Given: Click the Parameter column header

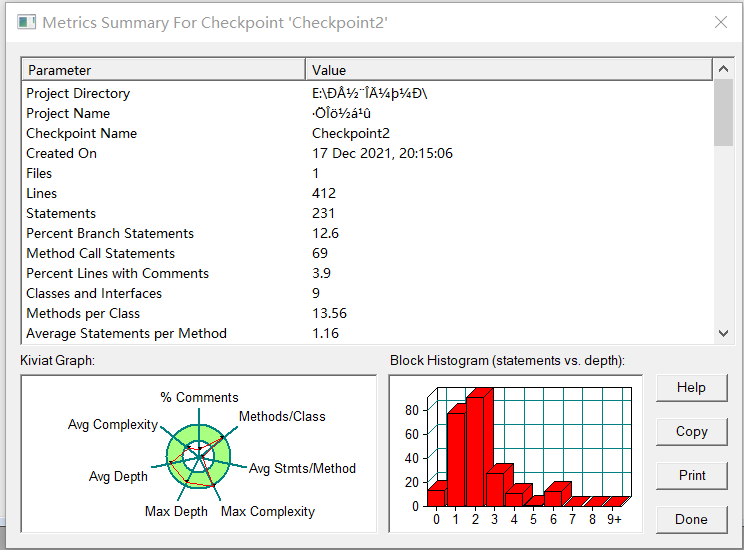Looking at the screenshot, I should [163, 70].
